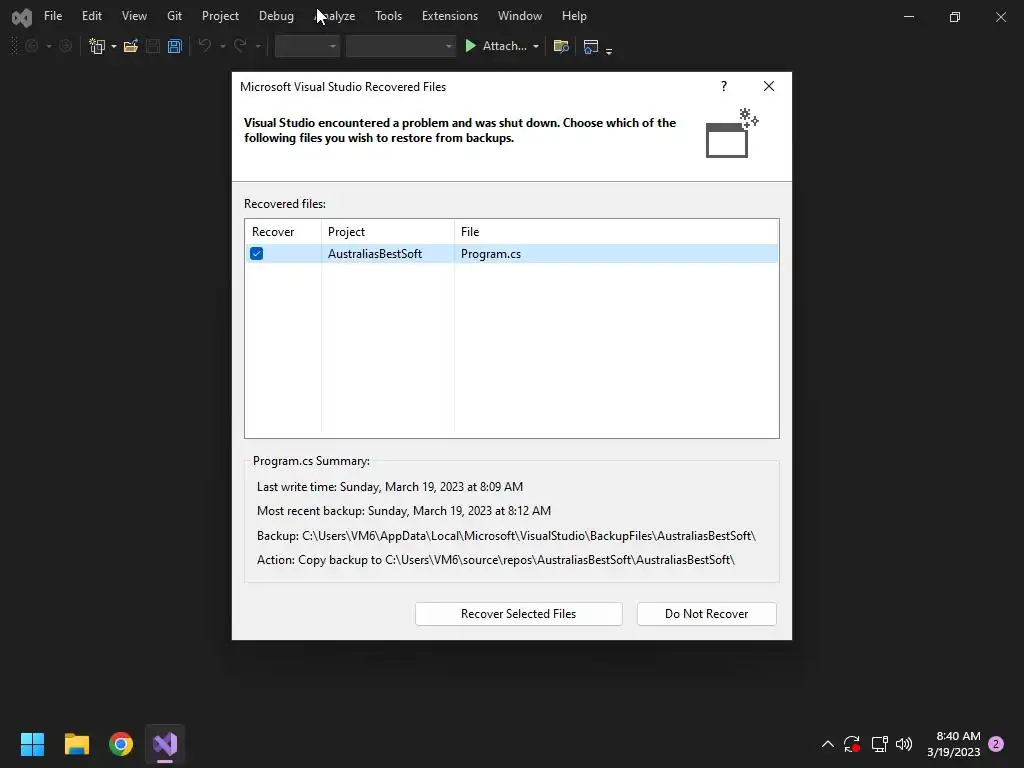Click the network tray icon
This screenshot has width=1024, height=768.
[879, 744]
